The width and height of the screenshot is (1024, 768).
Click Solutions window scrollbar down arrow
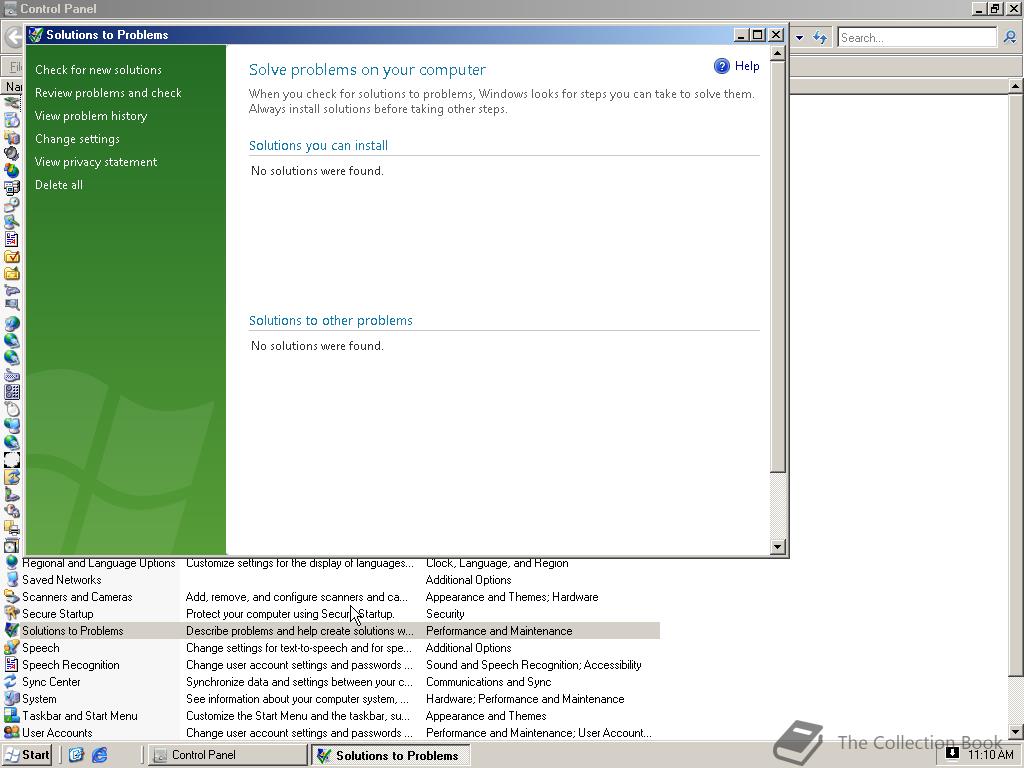[777, 547]
